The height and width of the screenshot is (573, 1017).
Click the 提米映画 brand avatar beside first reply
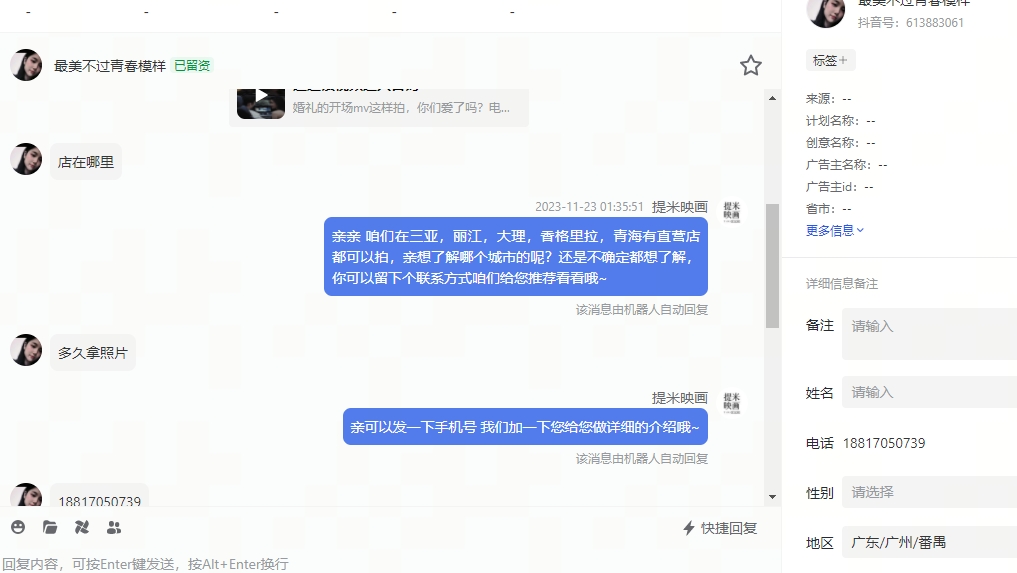click(x=732, y=212)
